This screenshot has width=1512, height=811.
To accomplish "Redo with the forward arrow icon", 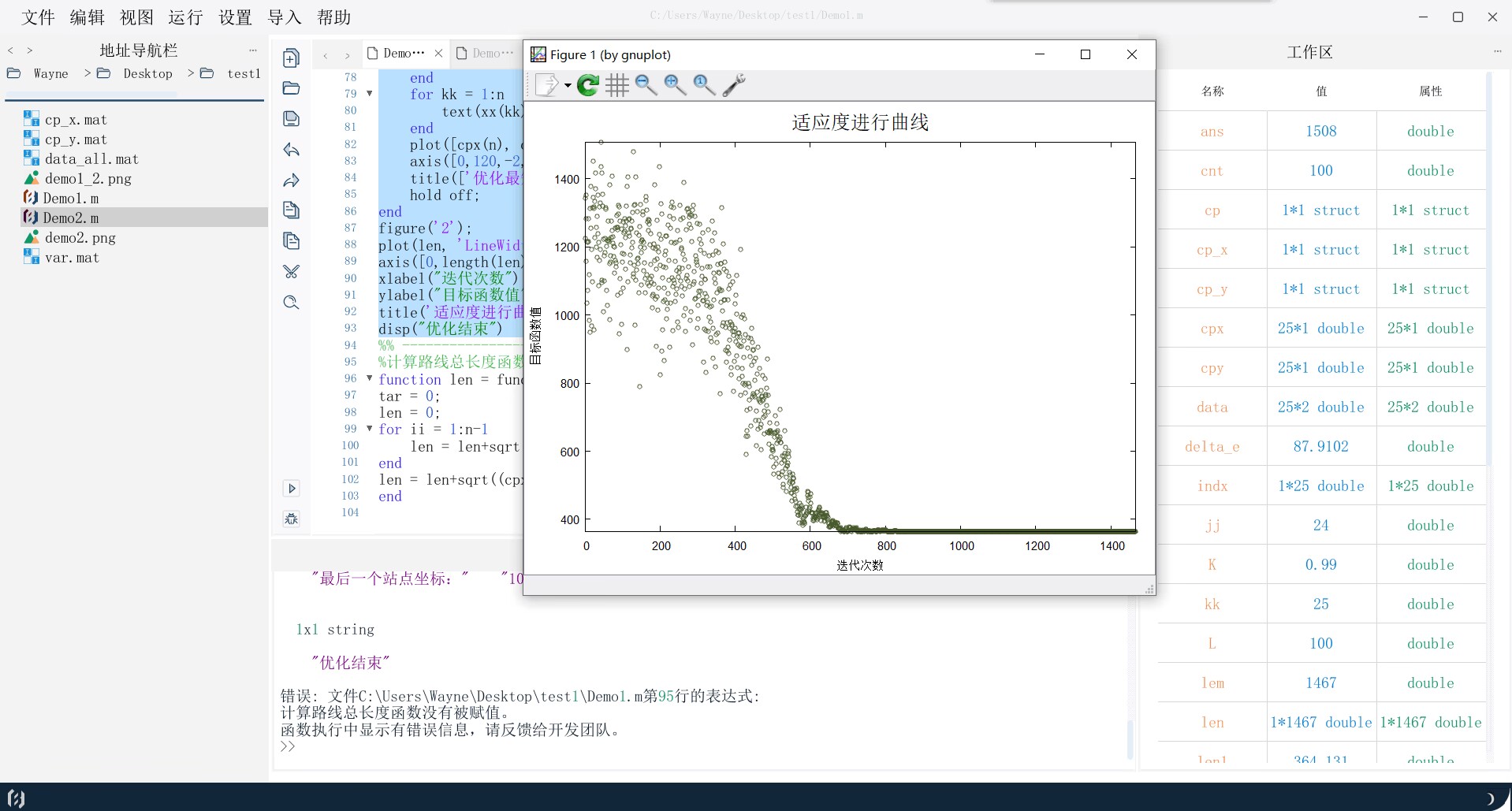I will click(x=291, y=180).
